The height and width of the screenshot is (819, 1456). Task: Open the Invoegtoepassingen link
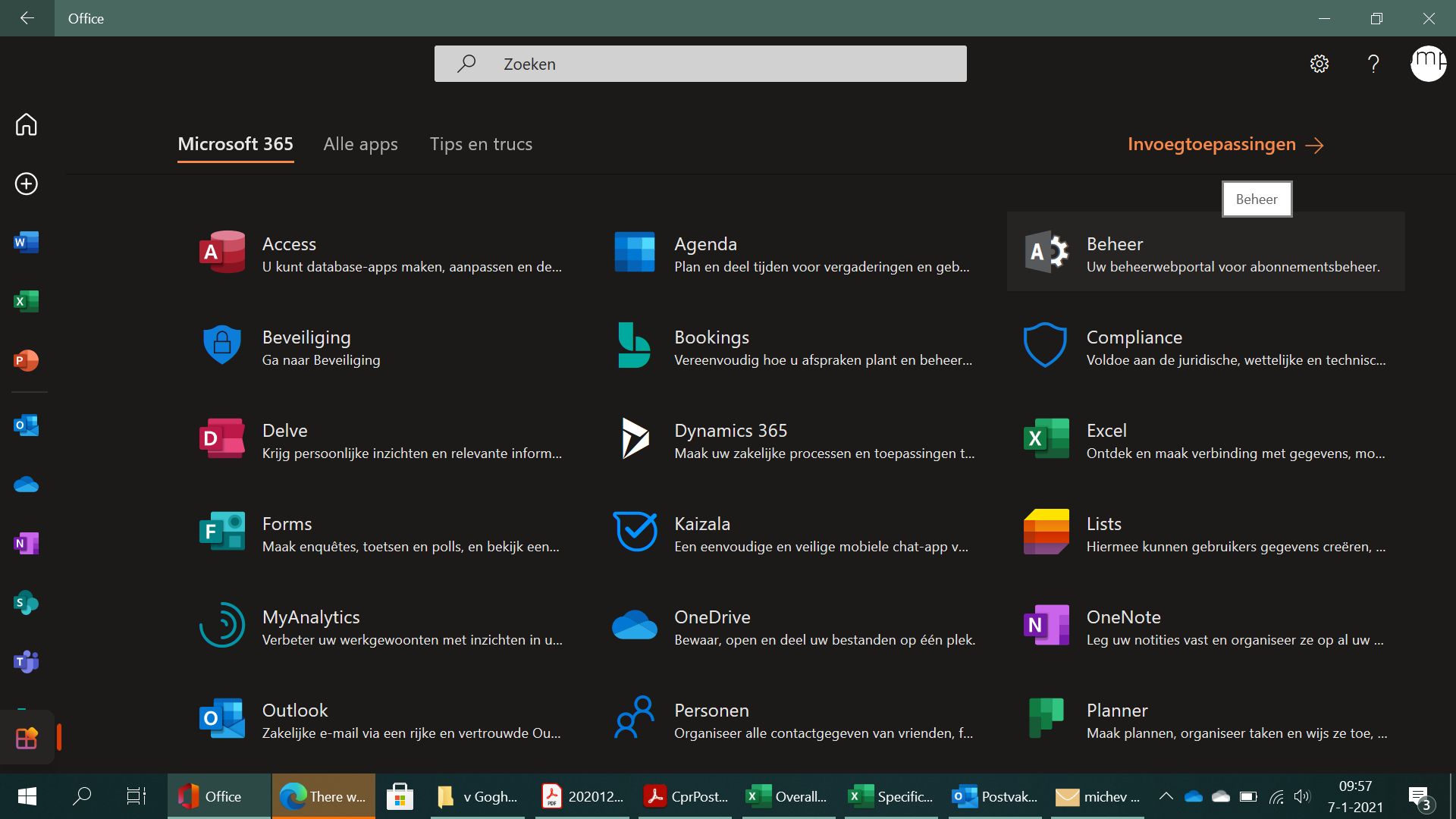(x=1225, y=144)
